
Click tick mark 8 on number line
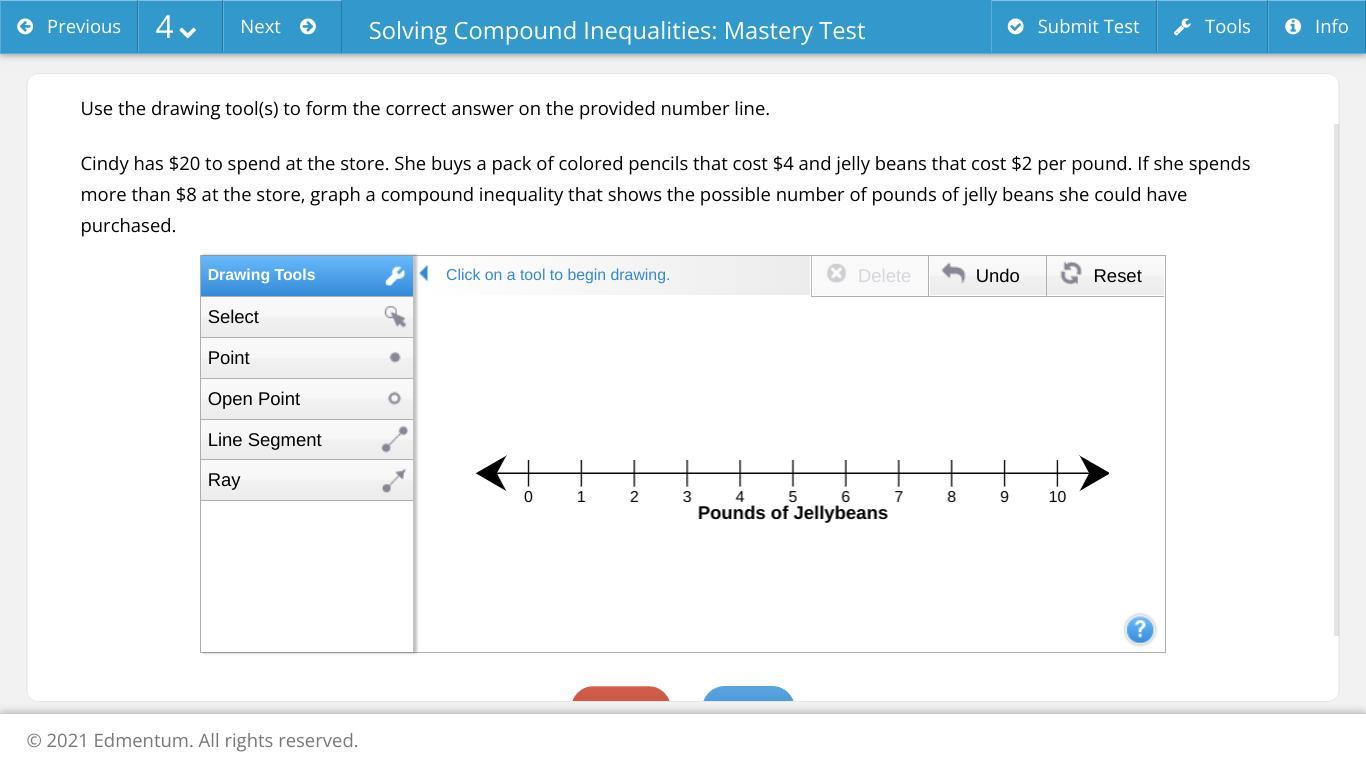pos(951,473)
